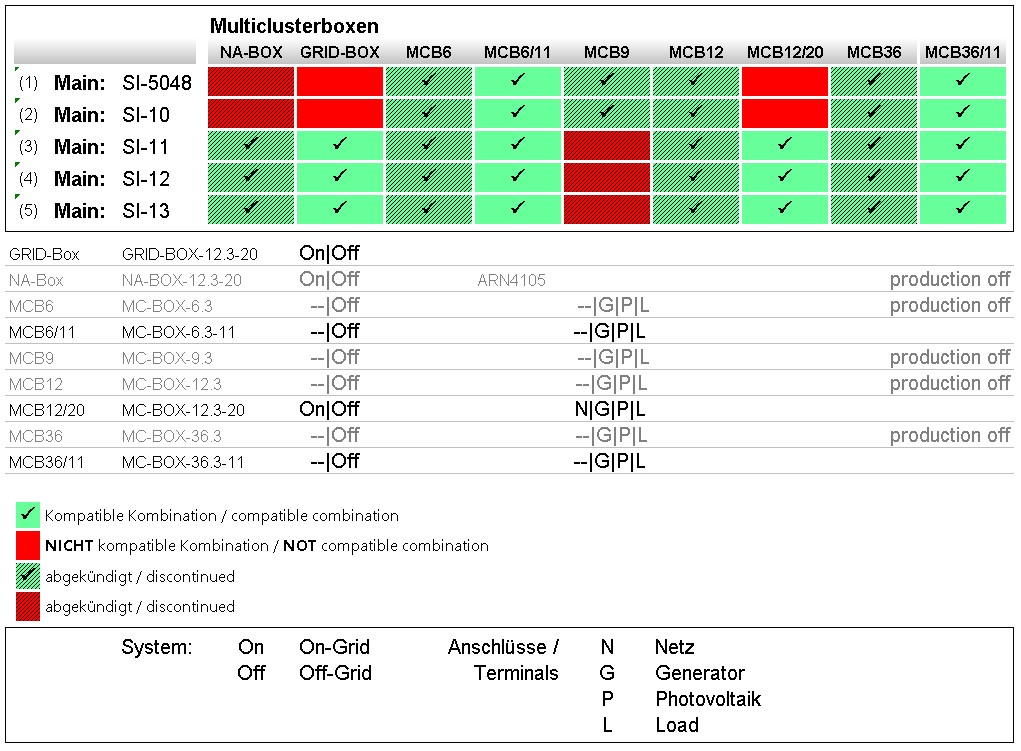Screen dimensions: 1021x751
Task: Select the red SI-10 MCB12/20 cell
Action: [785, 113]
